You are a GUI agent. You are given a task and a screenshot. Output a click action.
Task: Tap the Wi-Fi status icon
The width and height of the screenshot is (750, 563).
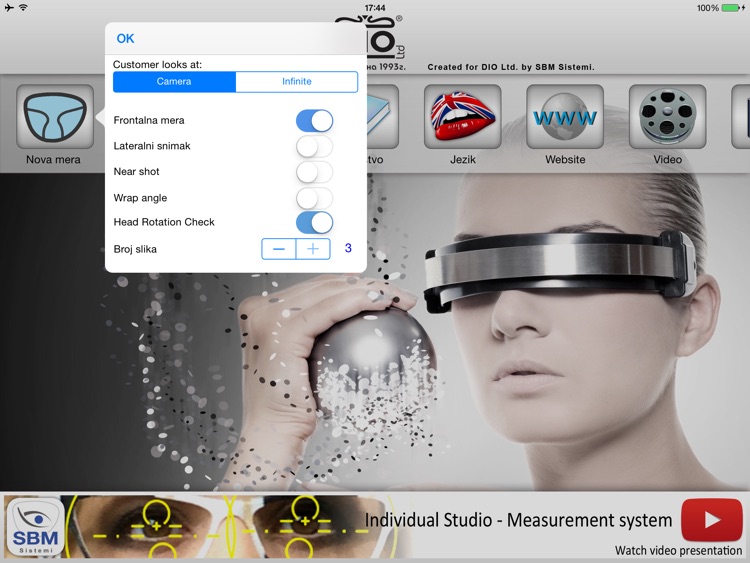(23, 8)
